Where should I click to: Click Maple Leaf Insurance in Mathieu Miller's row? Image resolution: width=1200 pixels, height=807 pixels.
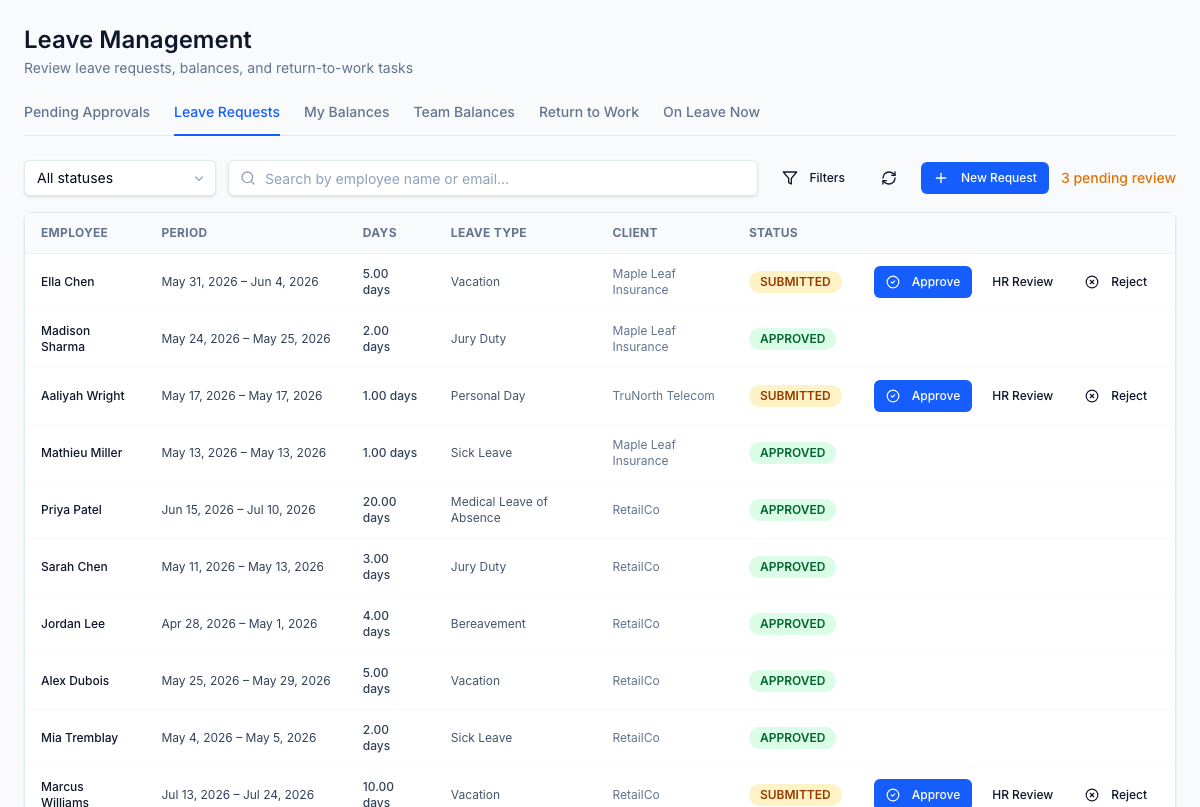click(x=644, y=453)
